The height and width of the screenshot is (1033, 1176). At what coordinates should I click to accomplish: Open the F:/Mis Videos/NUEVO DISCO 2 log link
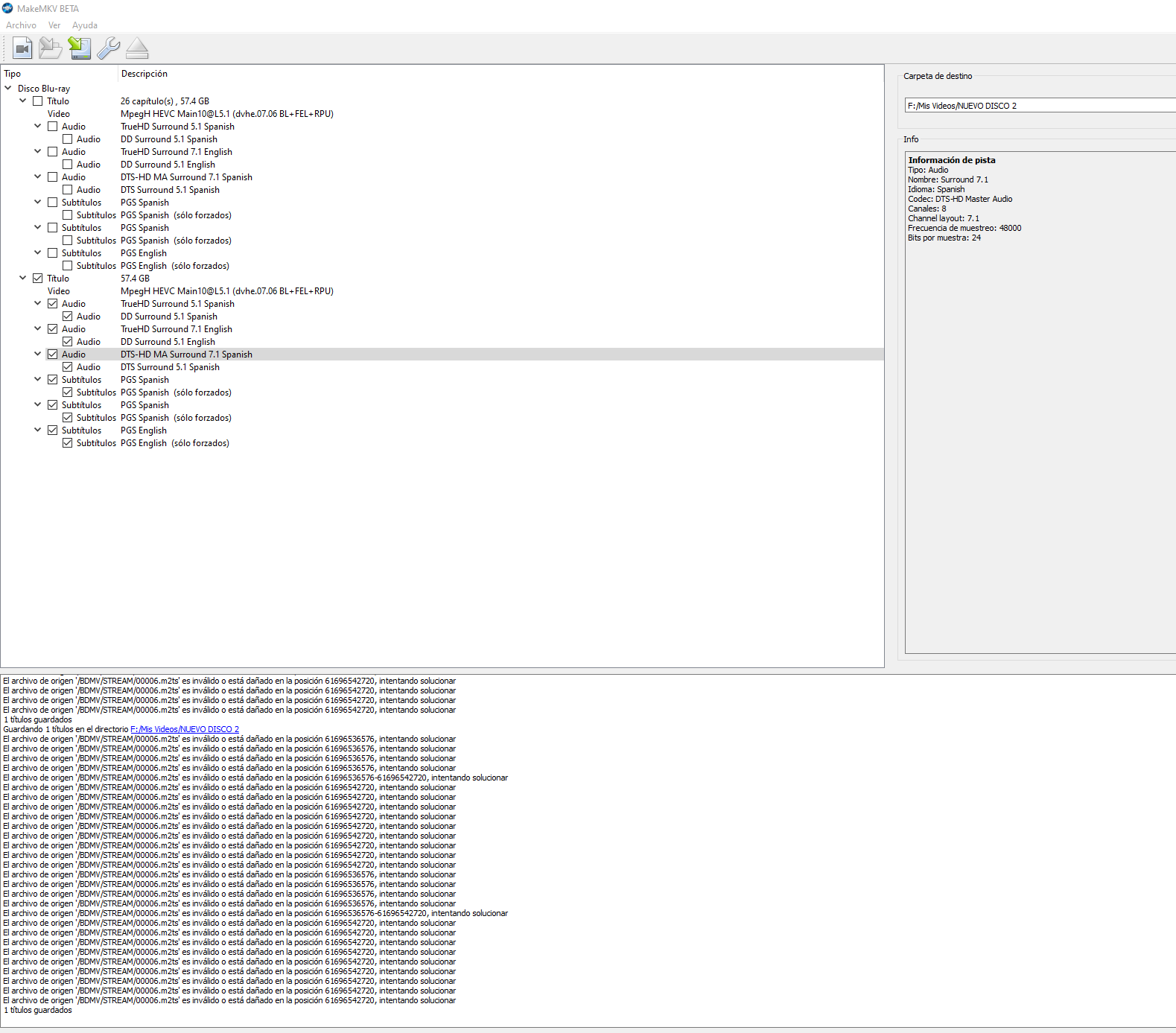pyautogui.click(x=185, y=729)
